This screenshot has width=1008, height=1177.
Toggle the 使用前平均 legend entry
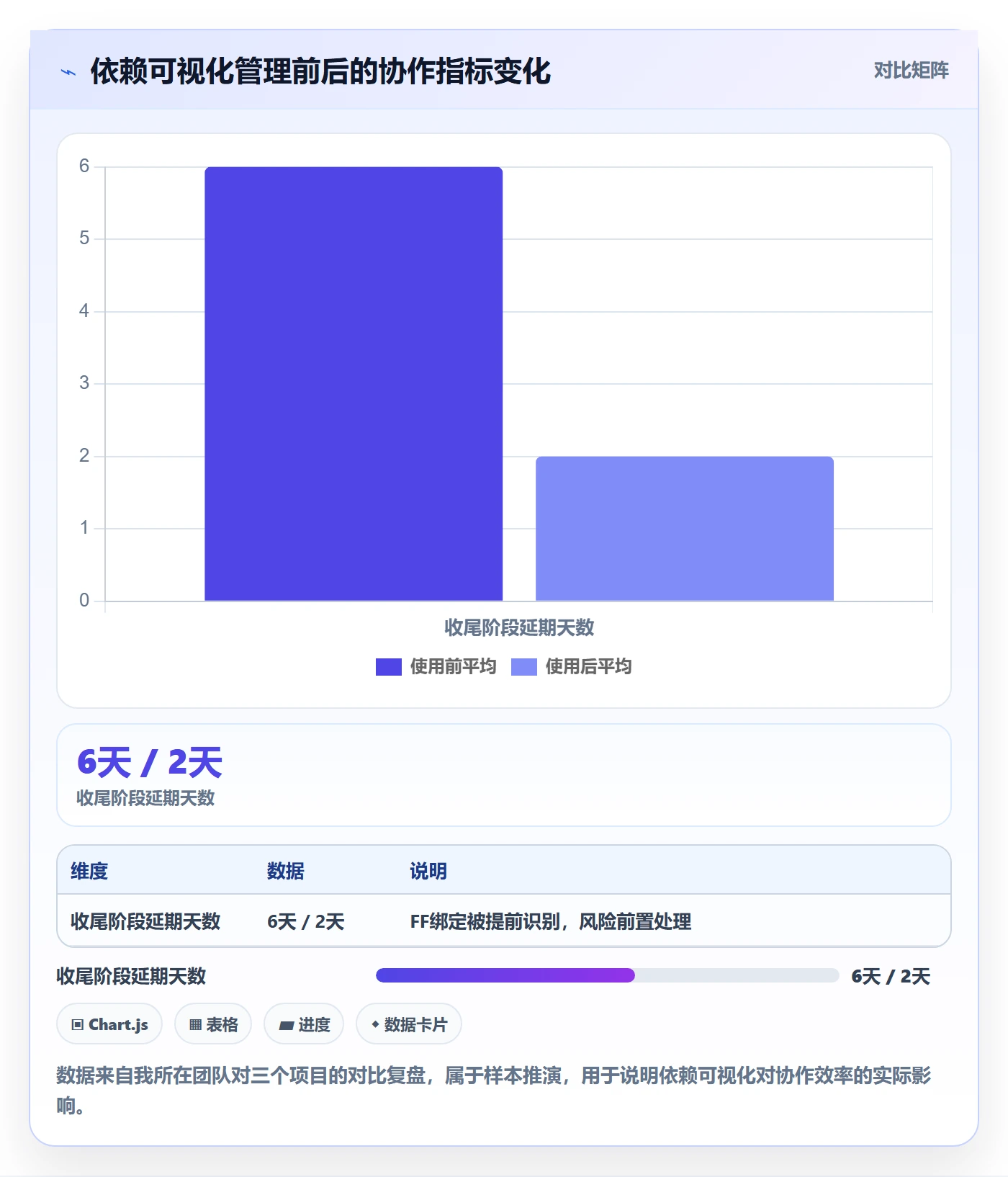coord(436,666)
